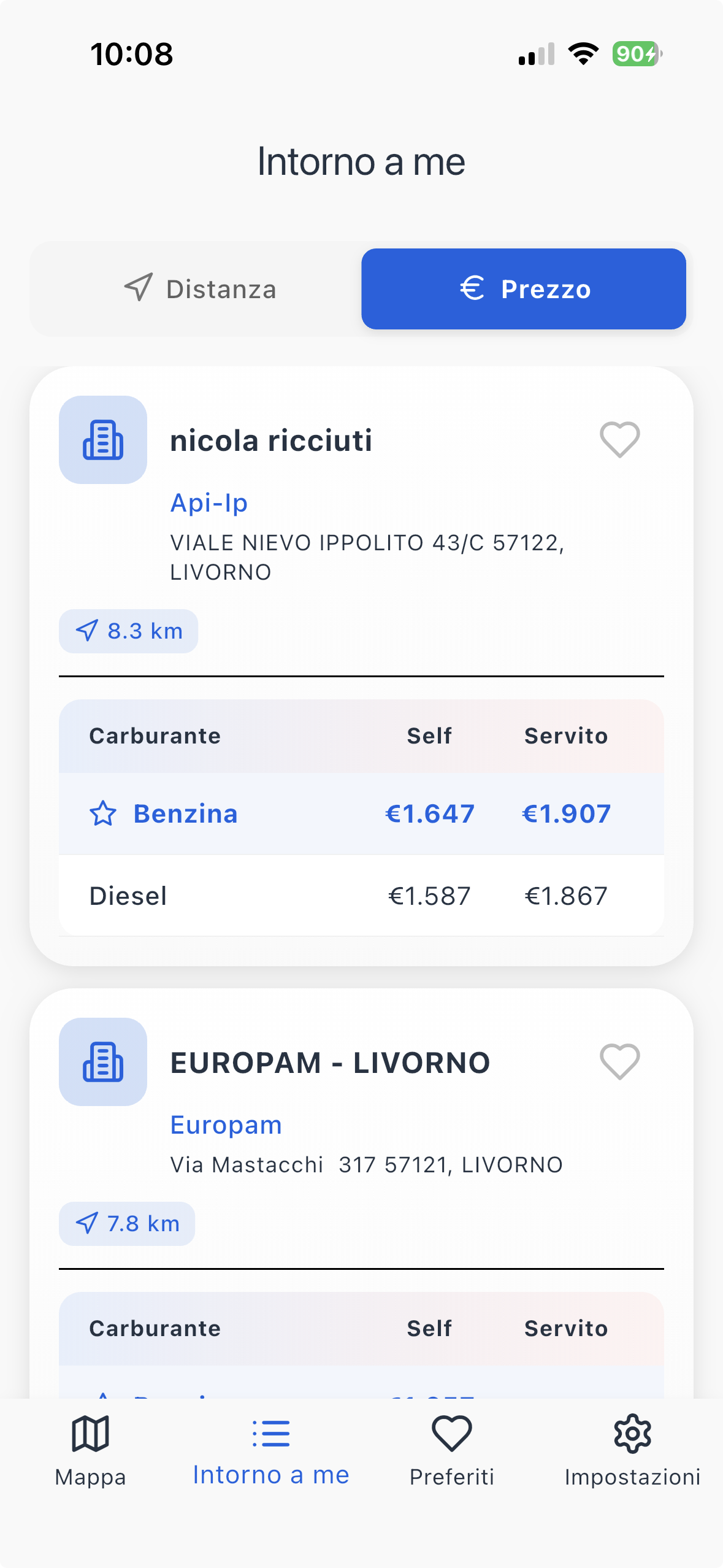The height and width of the screenshot is (1568, 723).
Task: Sort stations by Prezzo
Action: click(x=524, y=289)
